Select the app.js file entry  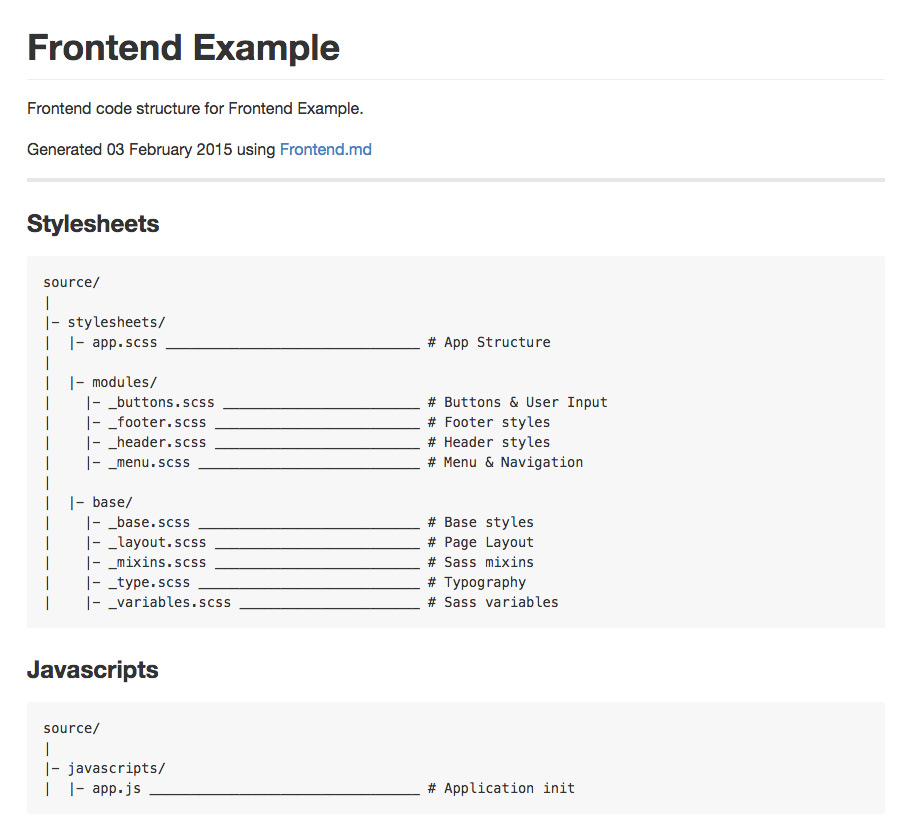116,788
